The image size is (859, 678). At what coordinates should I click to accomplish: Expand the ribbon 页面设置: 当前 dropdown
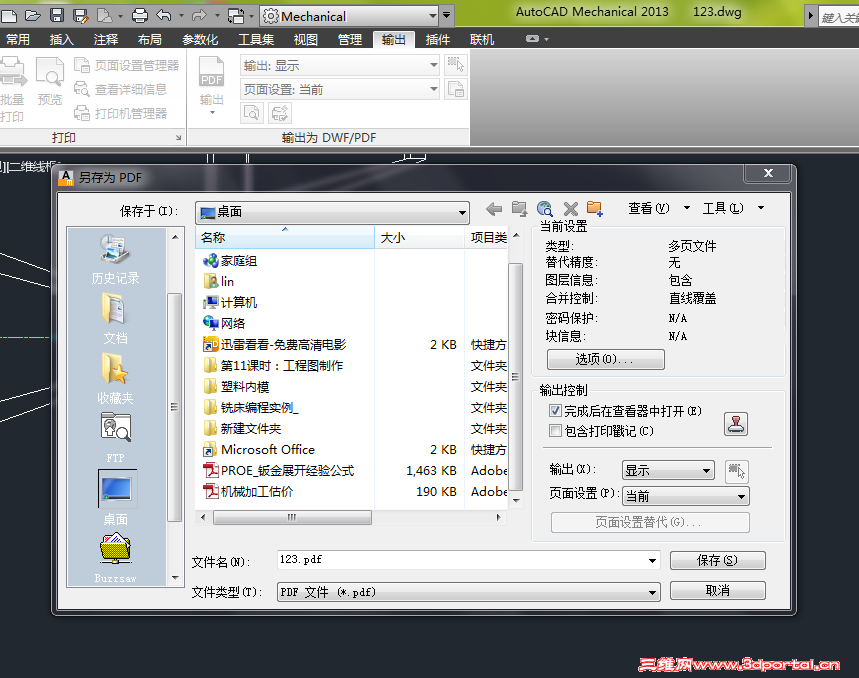click(340, 89)
